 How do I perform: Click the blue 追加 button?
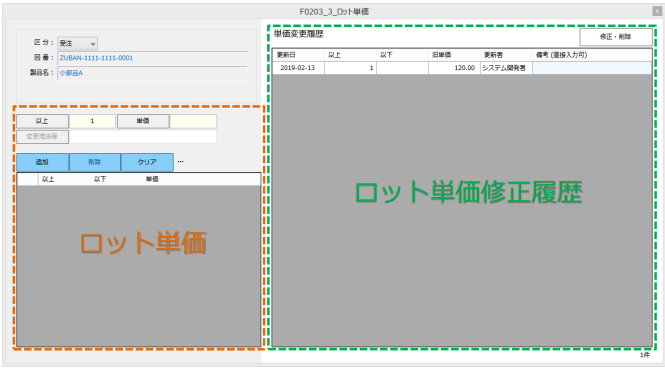click(x=42, y=162)
